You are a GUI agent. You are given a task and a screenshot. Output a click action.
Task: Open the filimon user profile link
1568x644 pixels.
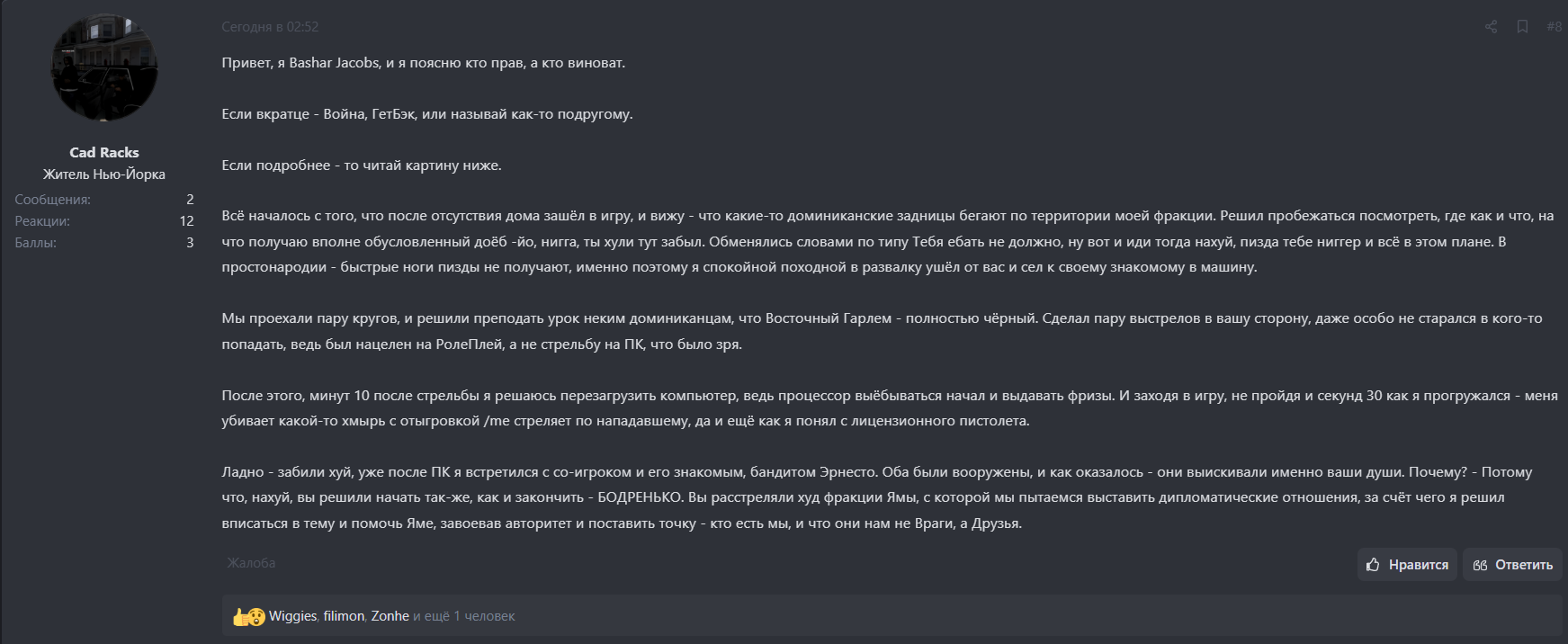pos(343,617)
